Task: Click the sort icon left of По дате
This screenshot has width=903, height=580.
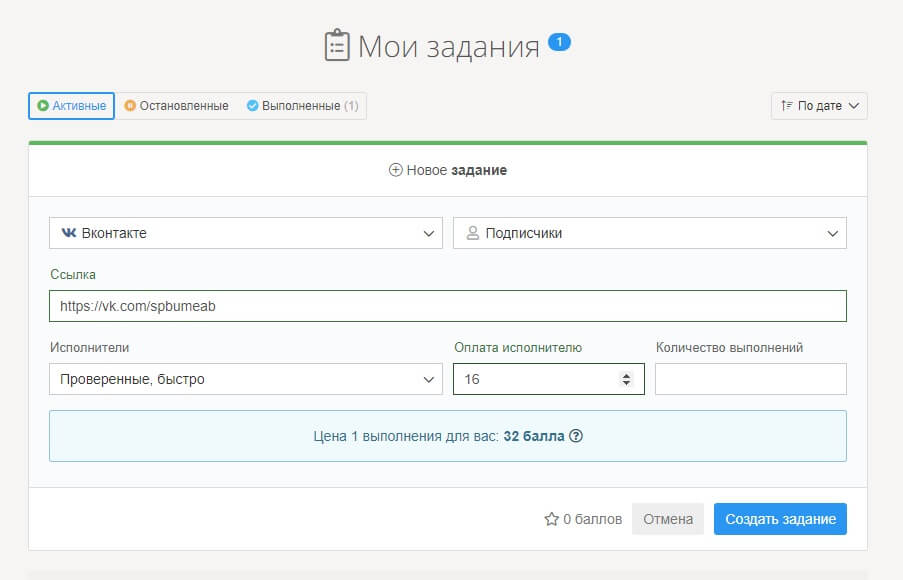Action: [x=787, y=105]
